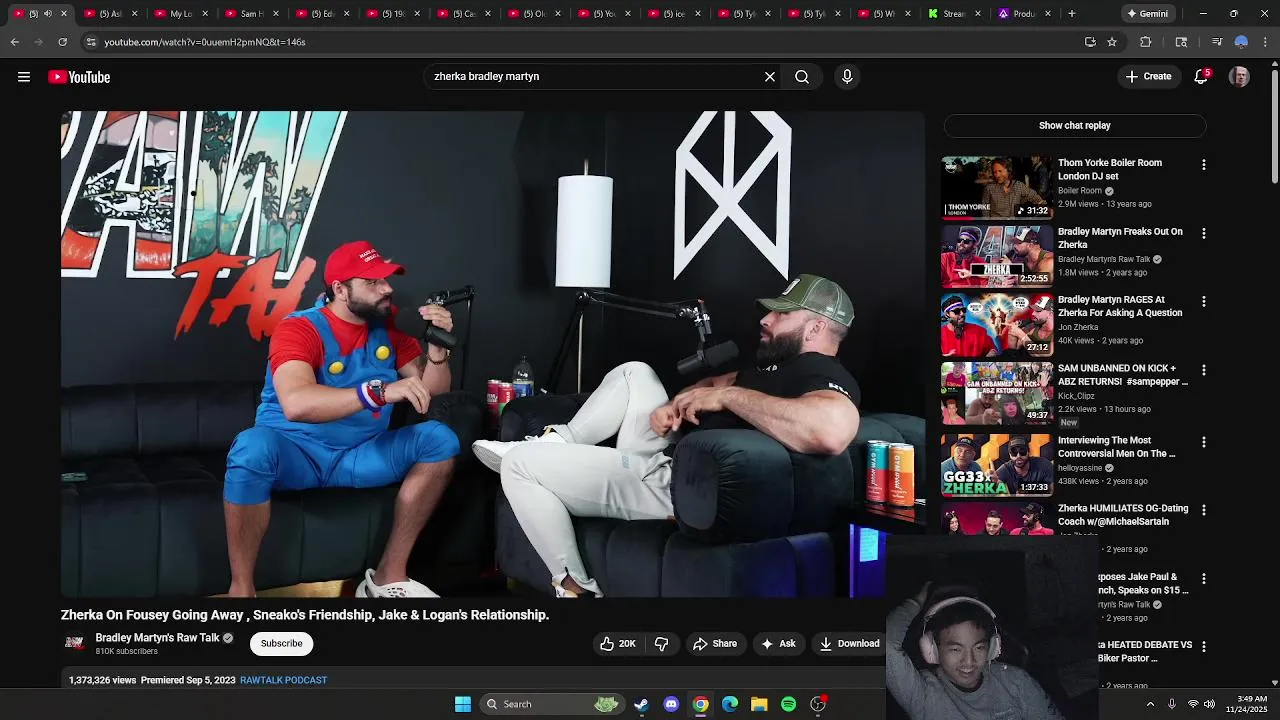Open Bradley Martyn Freaks Out On Zherka title

coord(1120,238)
